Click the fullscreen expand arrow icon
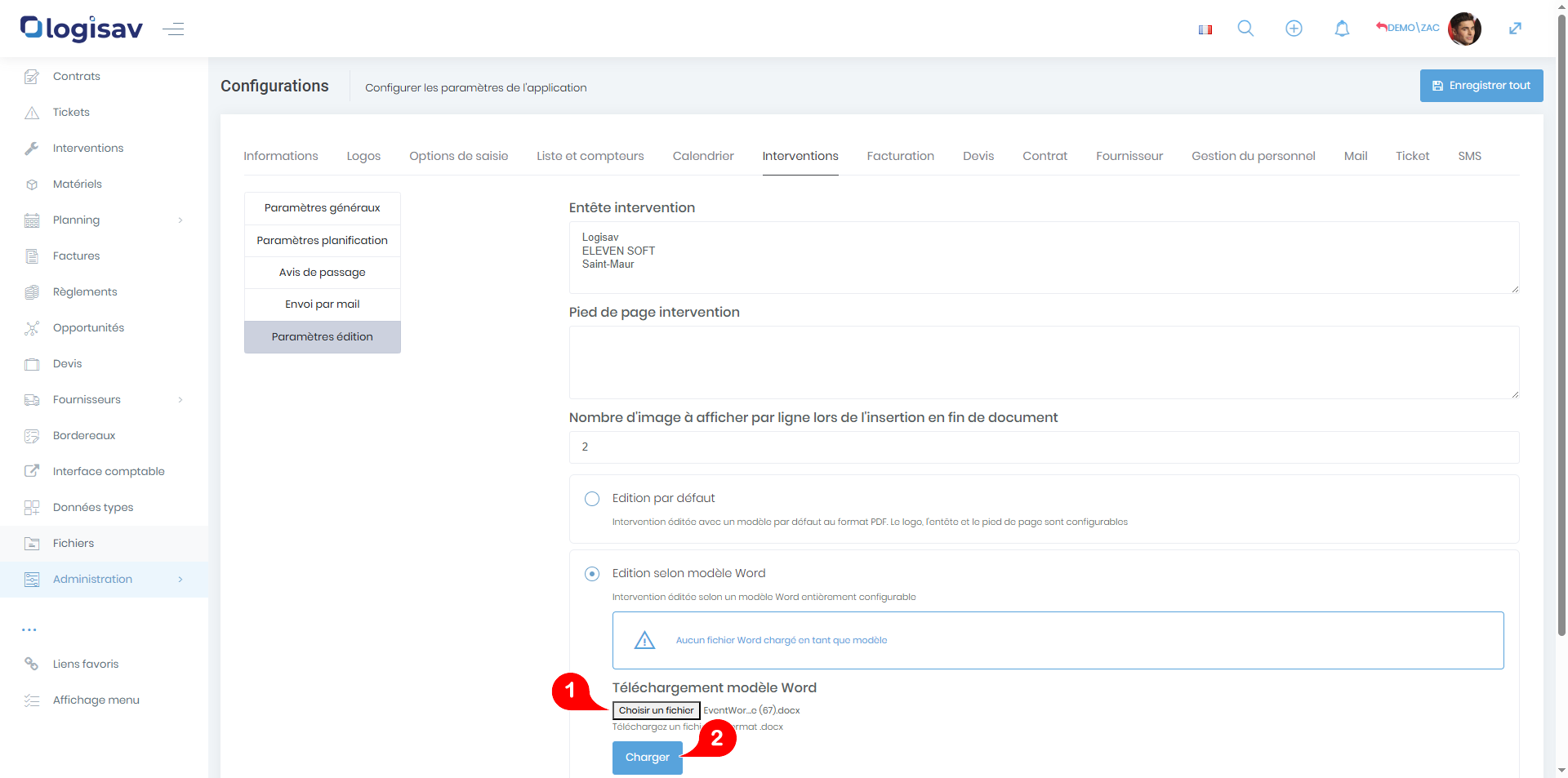The height and width of the screenshot is (778, 1568). pyautogui.click(x=1515, y=29)
